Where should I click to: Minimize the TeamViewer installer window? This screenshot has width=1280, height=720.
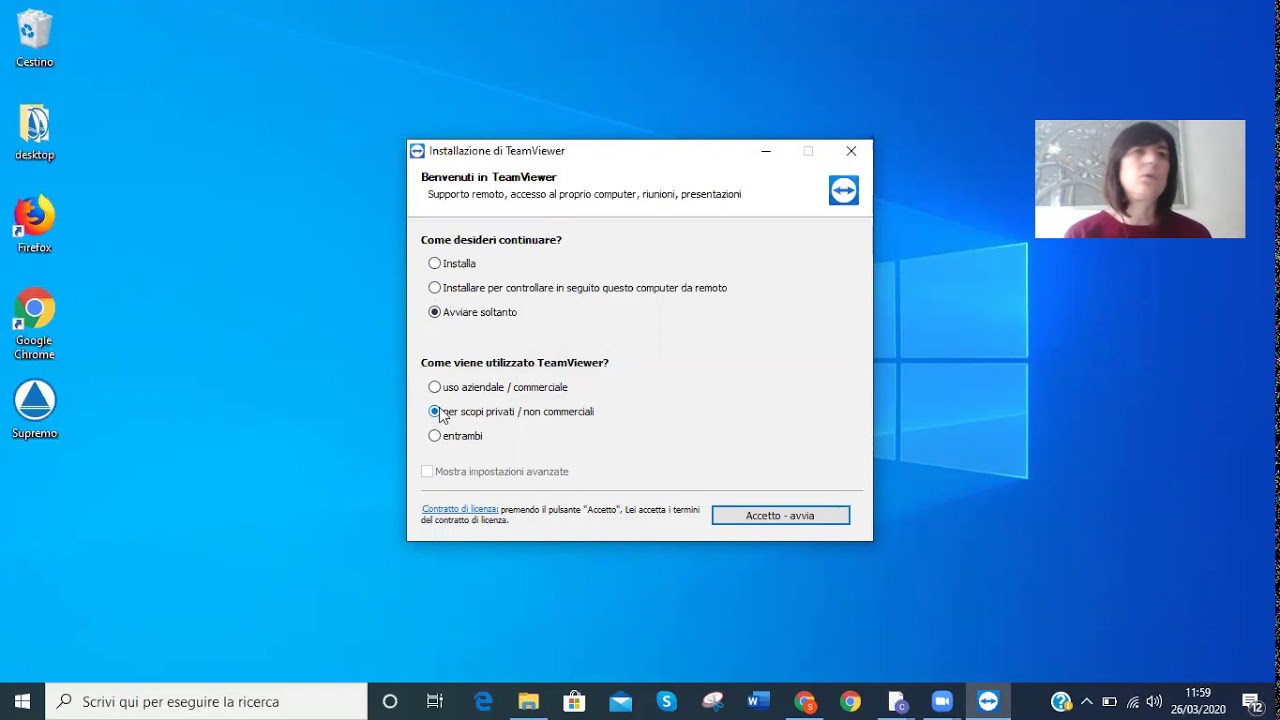coord(766,151)
